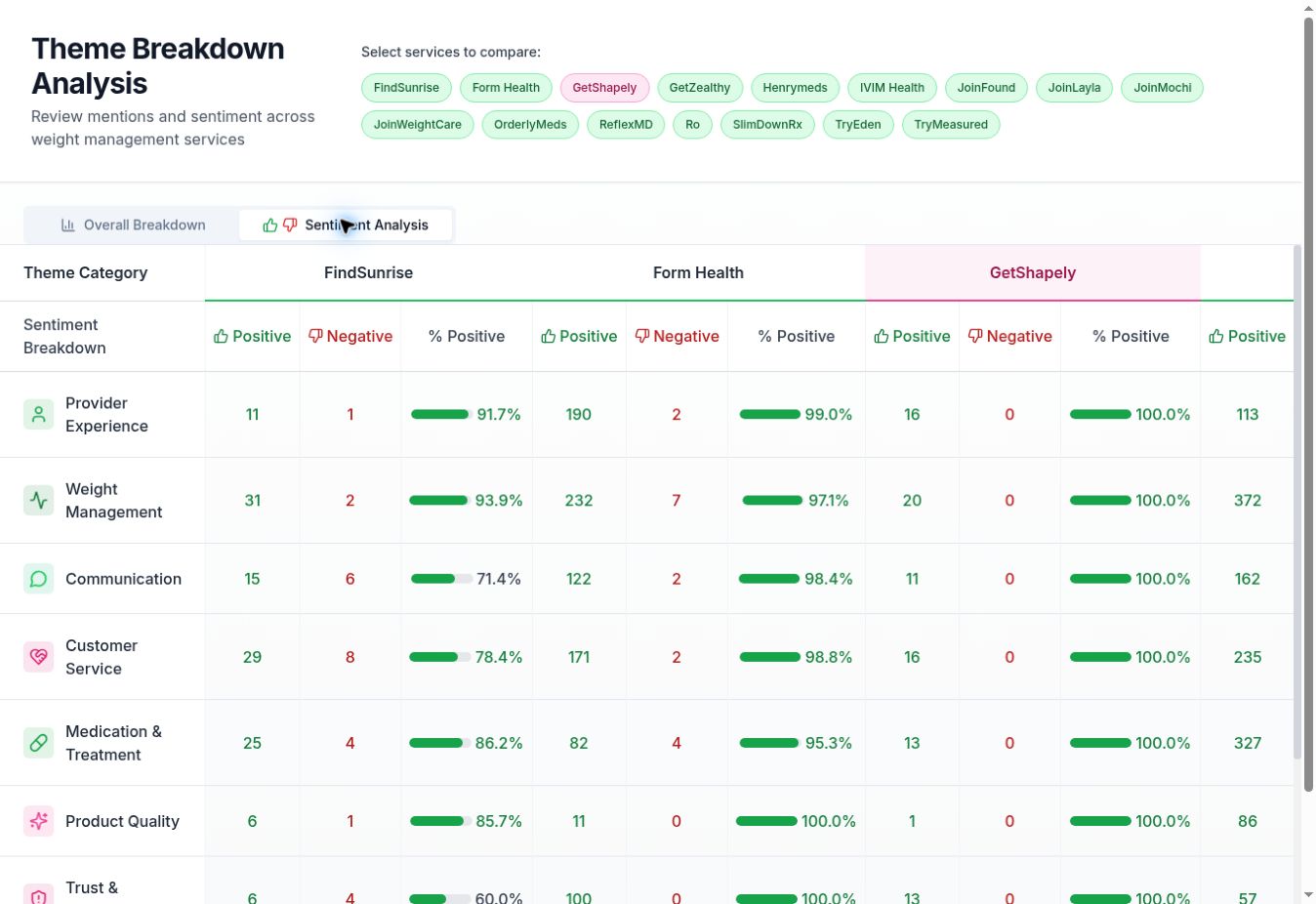Click the bar chart icon in Overall Breakdown
This screenshot has height=904, width=1316.
68,225
